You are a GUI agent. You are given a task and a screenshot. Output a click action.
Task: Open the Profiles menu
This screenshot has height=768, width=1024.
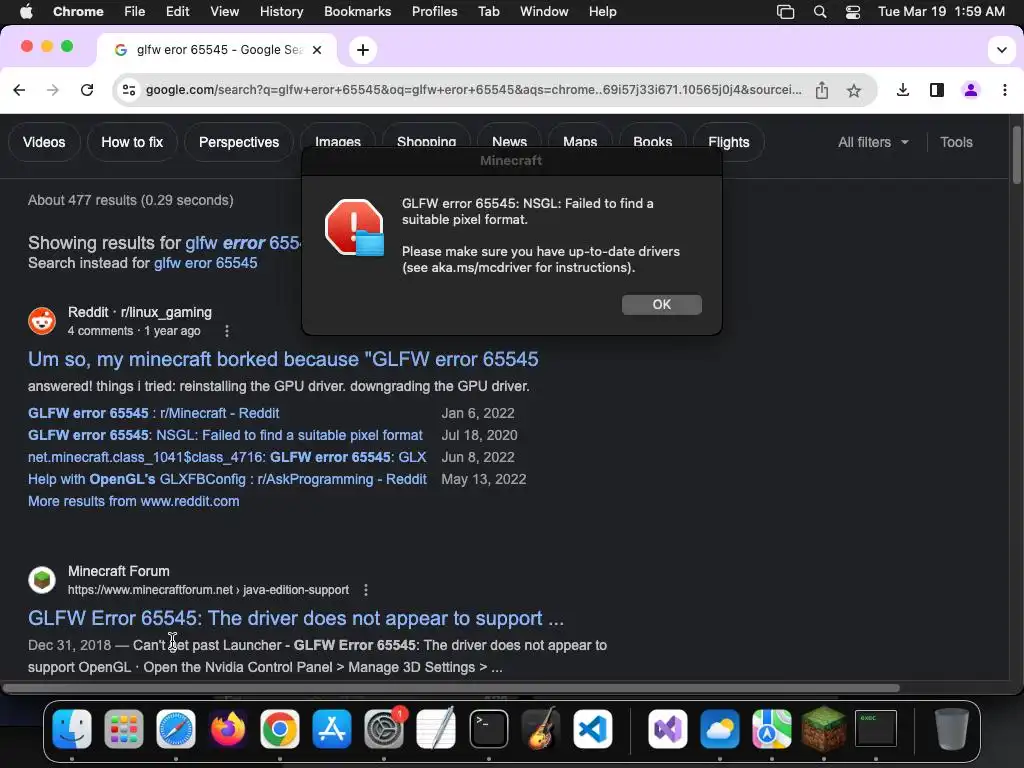(x=434, y=12)
